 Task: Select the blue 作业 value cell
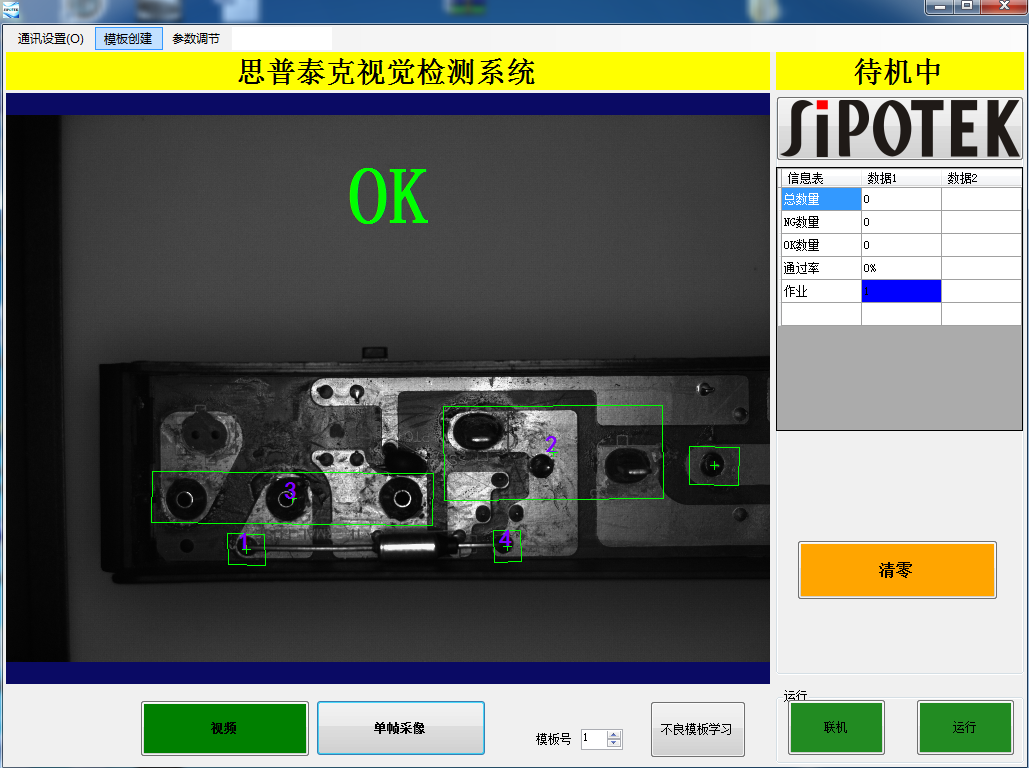point(901,291)
